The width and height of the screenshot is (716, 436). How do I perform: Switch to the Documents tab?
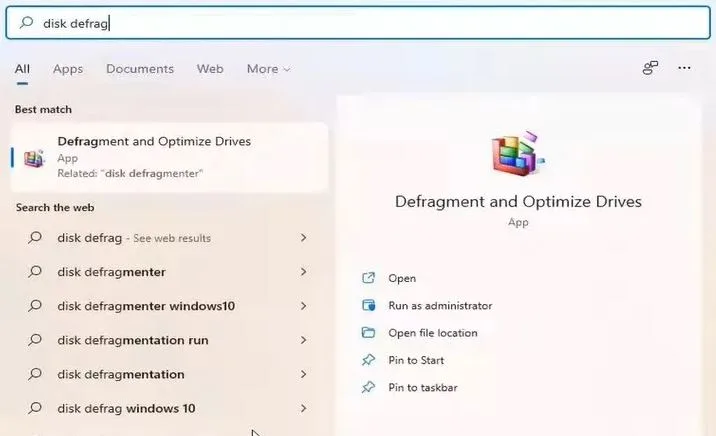(140, 69)
